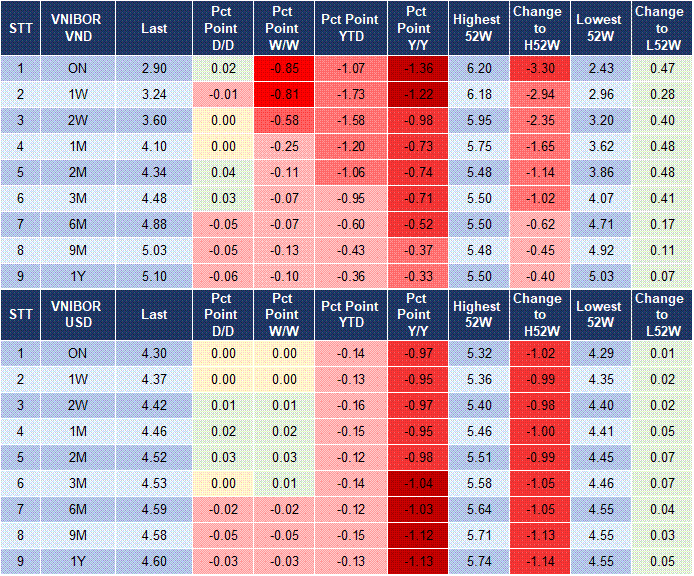Click the USD 3M Y/Y value -1.04
694x576 pixels.
click(x=414, y=481)
